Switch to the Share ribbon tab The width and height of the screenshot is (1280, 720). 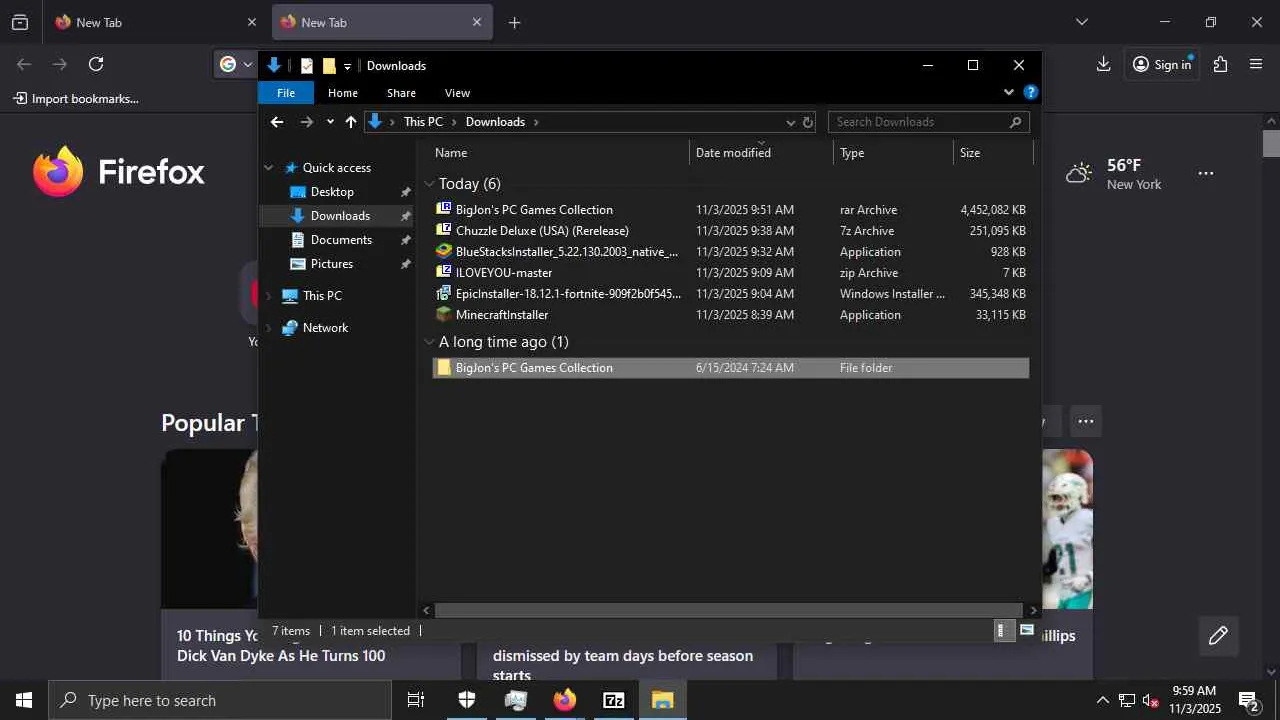point(401,93)
